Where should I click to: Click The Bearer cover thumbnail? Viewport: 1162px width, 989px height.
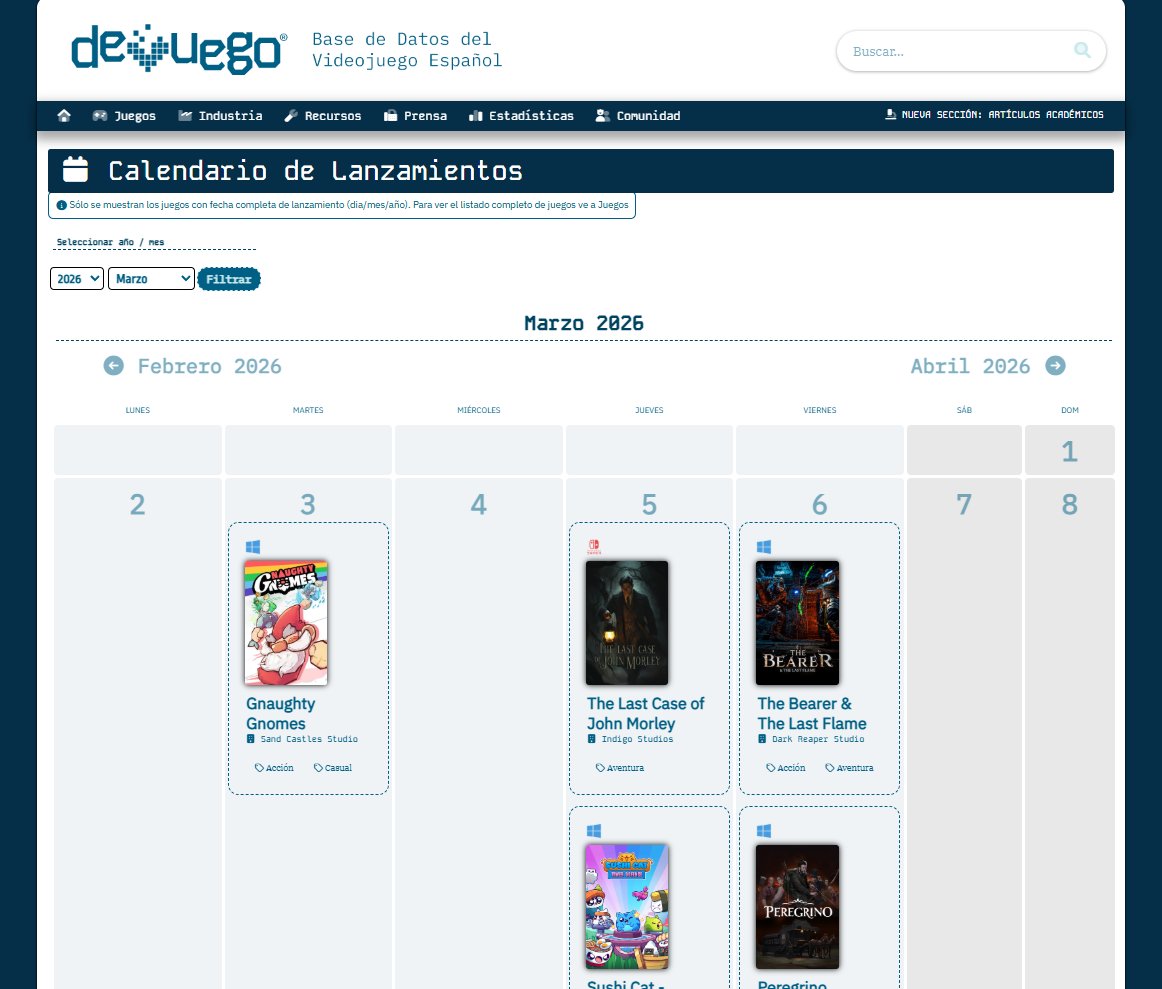tap(797, 622)
